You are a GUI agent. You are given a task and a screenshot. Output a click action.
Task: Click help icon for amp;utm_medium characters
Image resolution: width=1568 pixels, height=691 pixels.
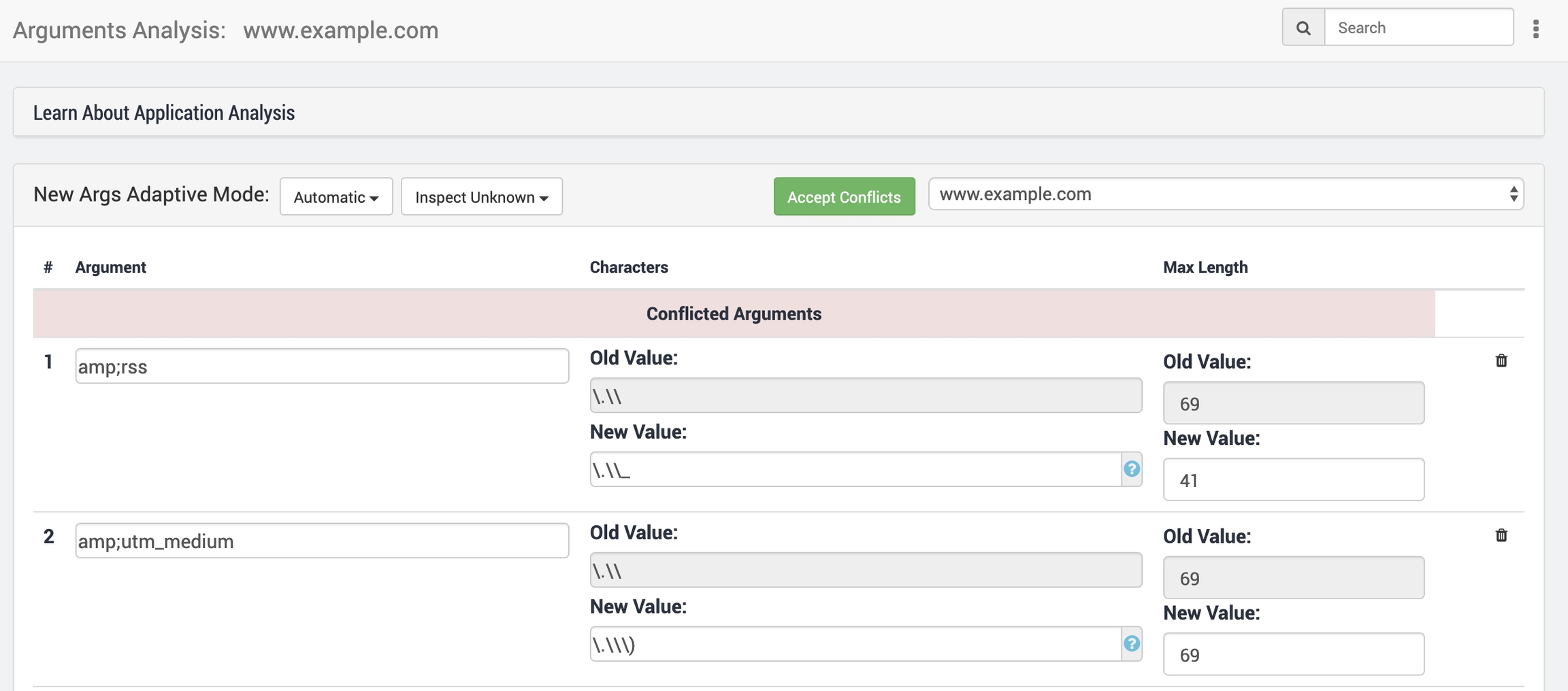pos(1131,644)
